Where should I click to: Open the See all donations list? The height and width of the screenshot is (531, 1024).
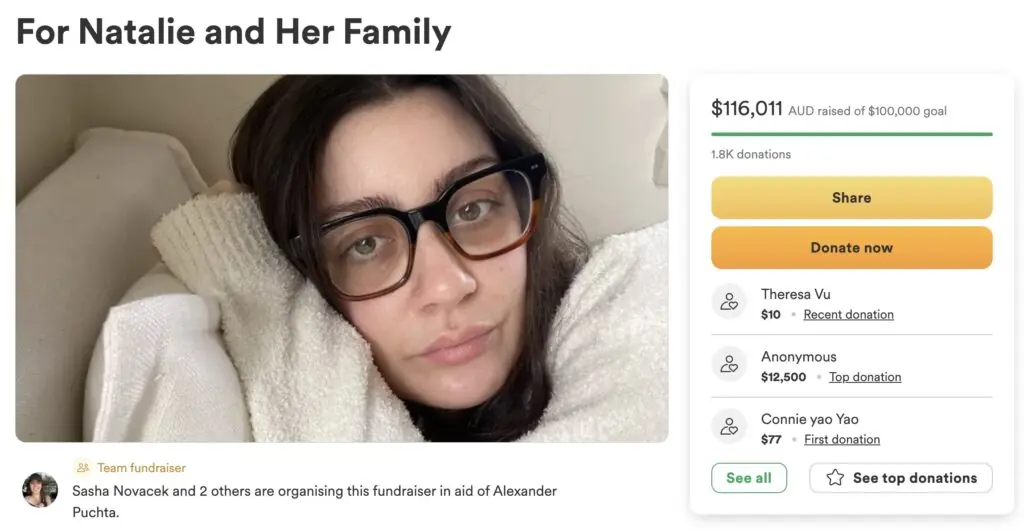[x=748, y=478]
